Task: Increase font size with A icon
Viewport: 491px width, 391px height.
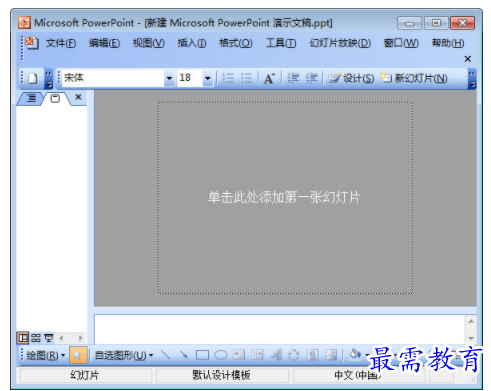Action: tap(269, 79)
